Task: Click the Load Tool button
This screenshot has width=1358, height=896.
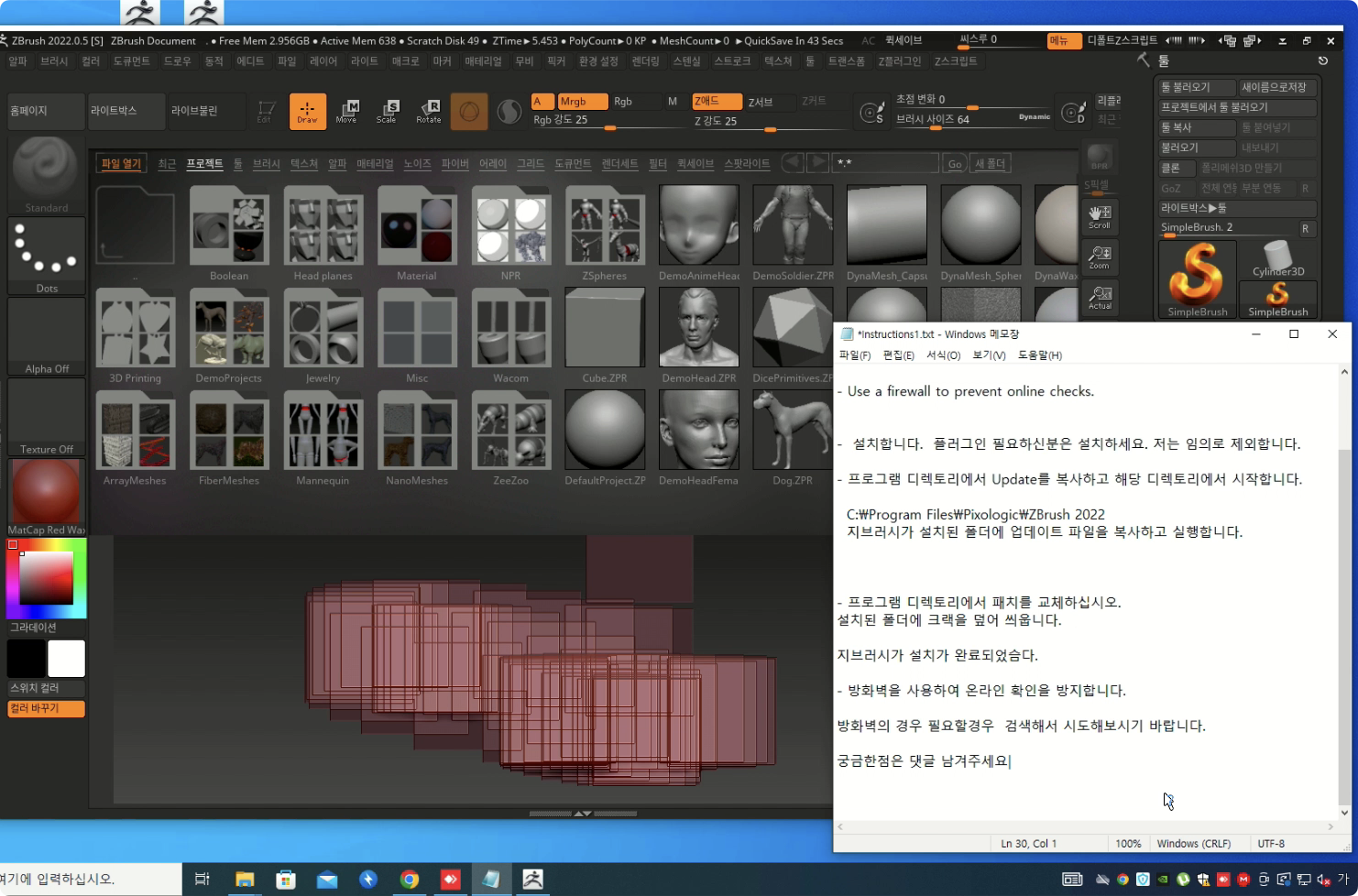Action: 1197,87
